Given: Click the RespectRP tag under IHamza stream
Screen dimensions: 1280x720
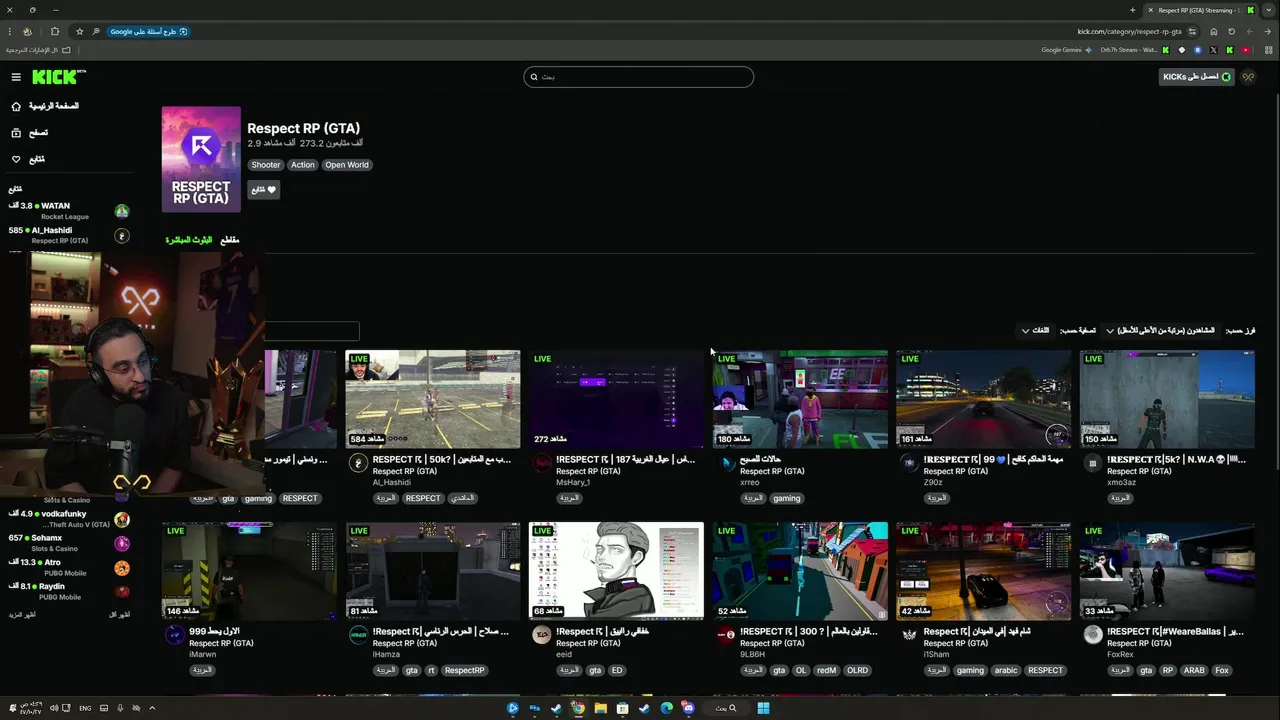Looking at the screenshot, I should [x=464, y=671].
